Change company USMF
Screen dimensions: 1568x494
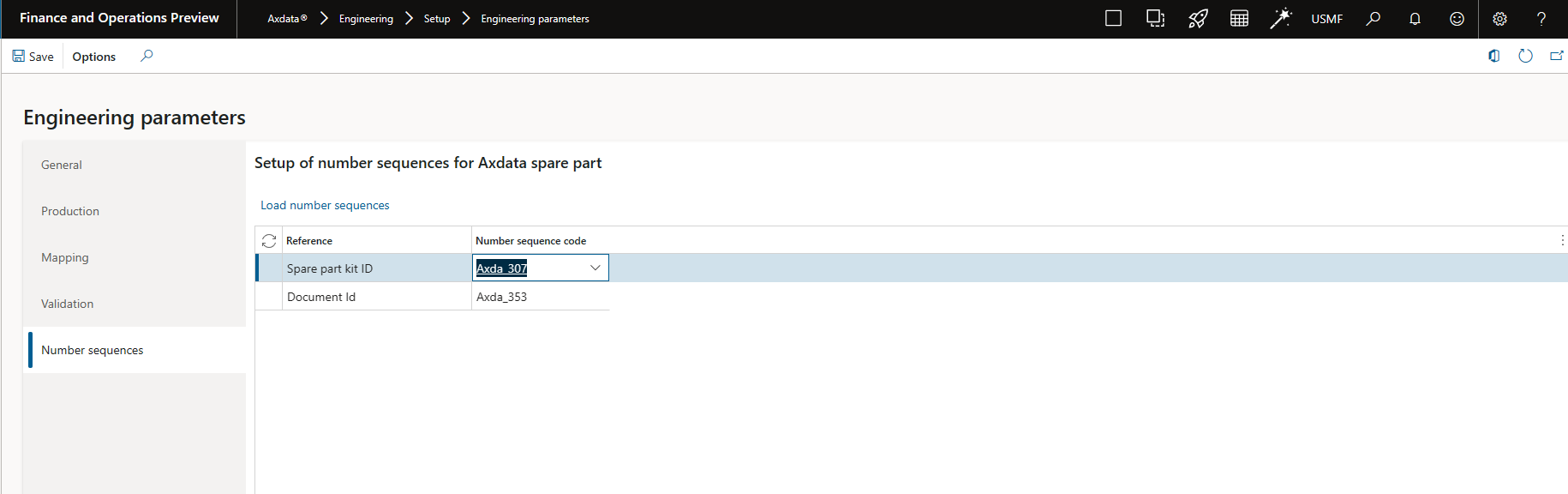coord(1326,19)
